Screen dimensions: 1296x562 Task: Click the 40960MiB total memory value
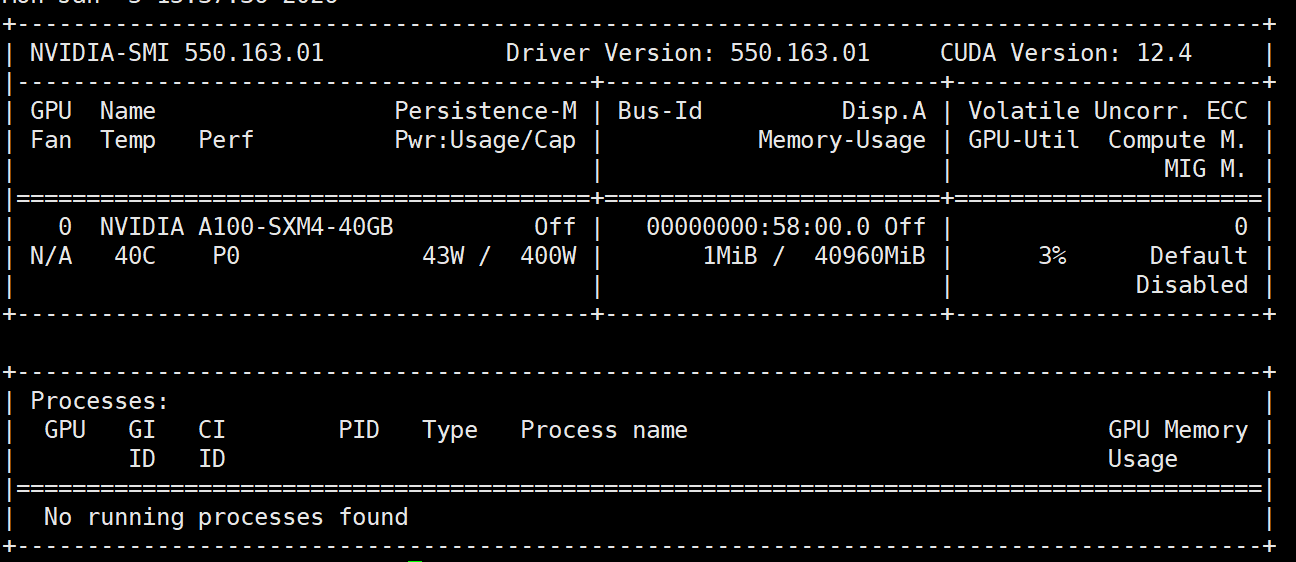pos(870,256)
